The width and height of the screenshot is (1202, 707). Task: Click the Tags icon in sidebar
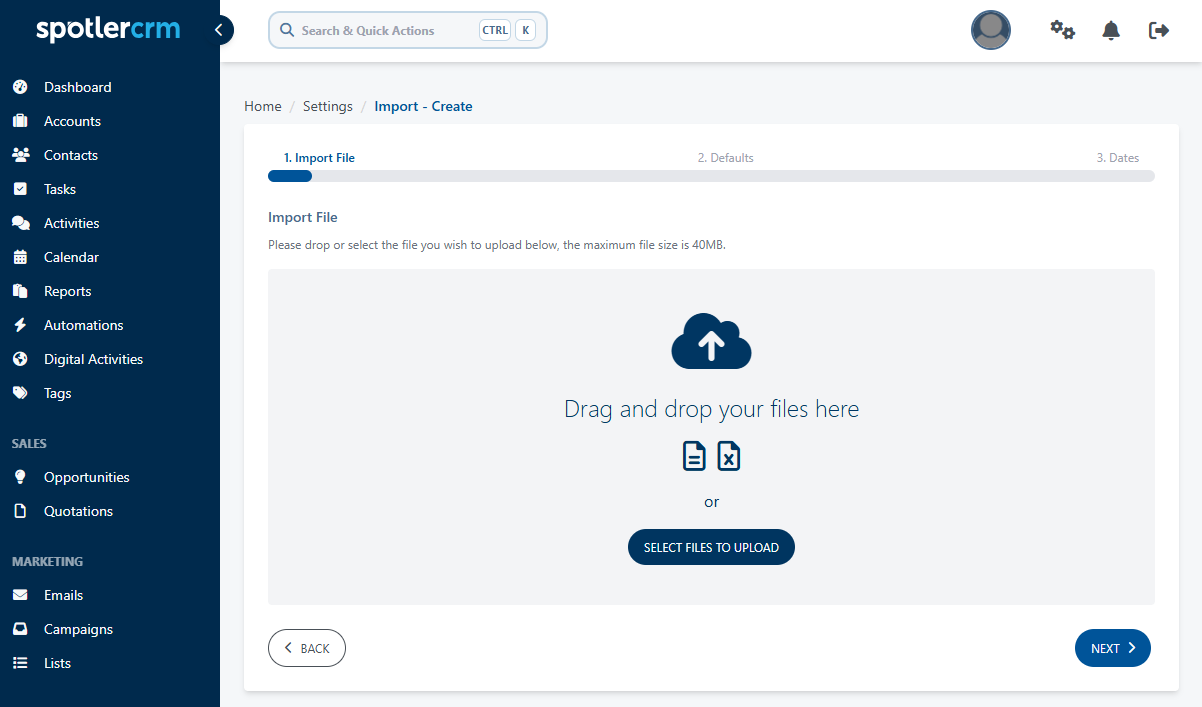click(20, 393)
